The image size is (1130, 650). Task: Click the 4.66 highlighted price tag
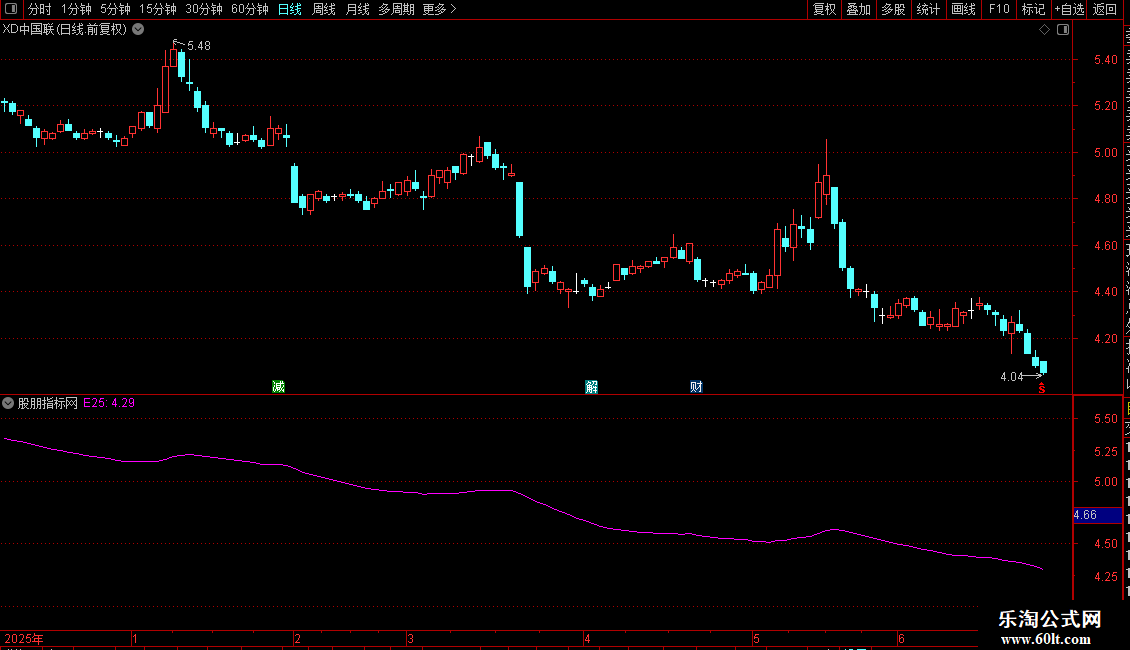click(x=1097, y=515)
